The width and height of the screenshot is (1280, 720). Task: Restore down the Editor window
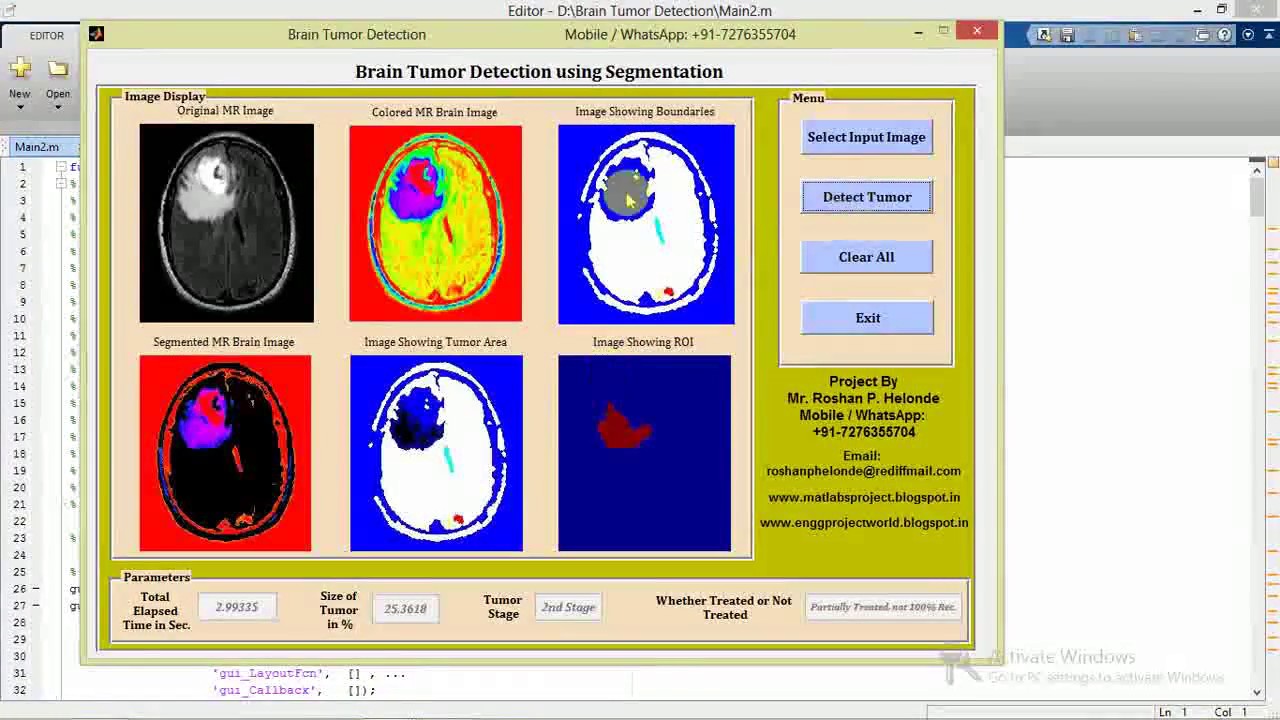tap(1222, 10)
